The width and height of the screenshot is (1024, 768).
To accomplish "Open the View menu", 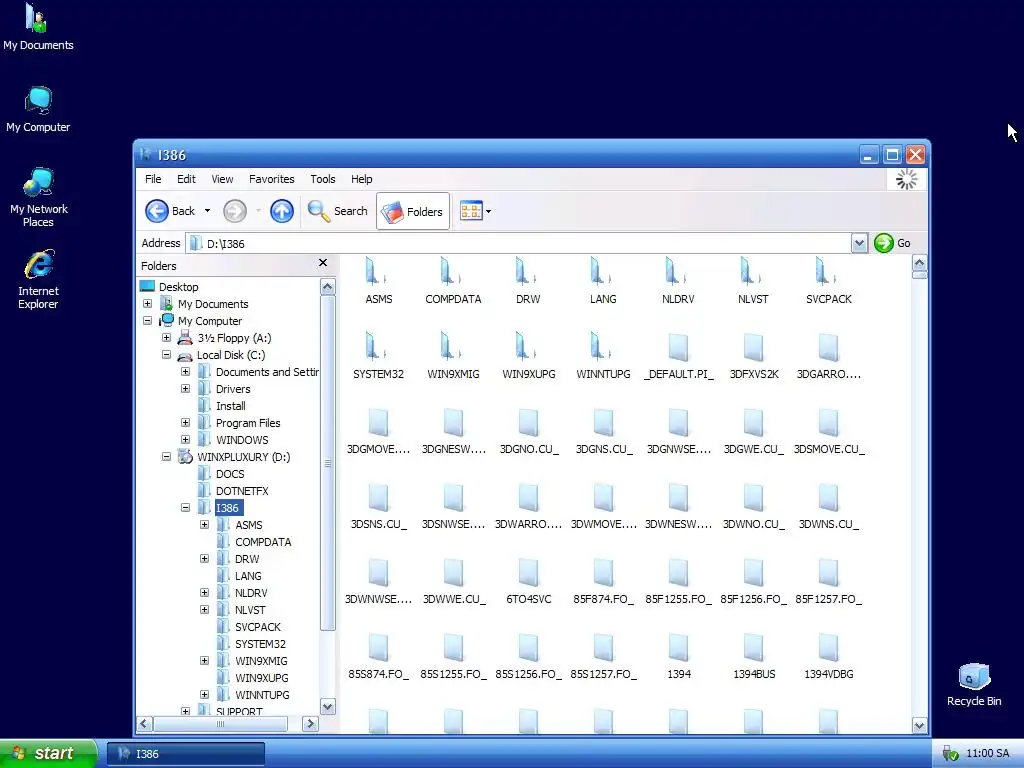I will (222, 179).
